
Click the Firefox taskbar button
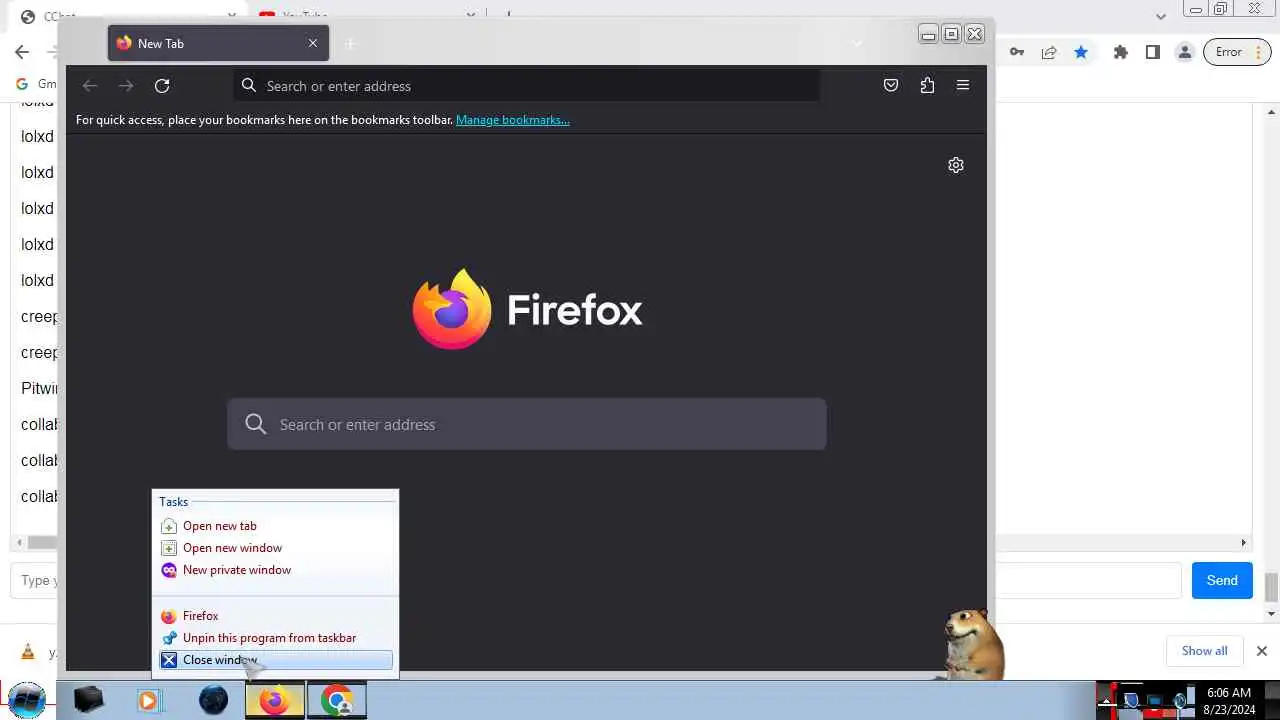coord(275,700)
